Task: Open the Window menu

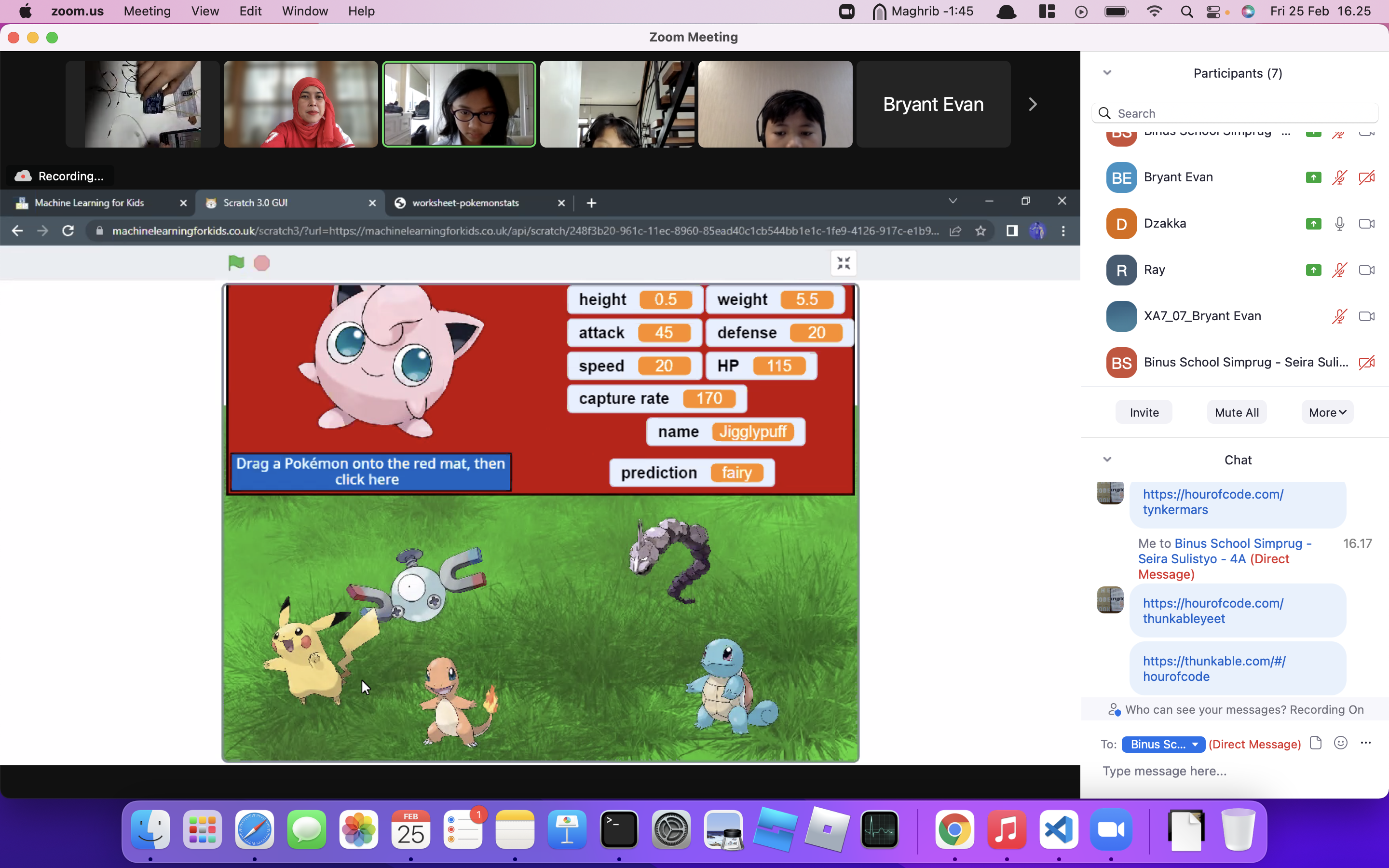Action: point(305,11)
